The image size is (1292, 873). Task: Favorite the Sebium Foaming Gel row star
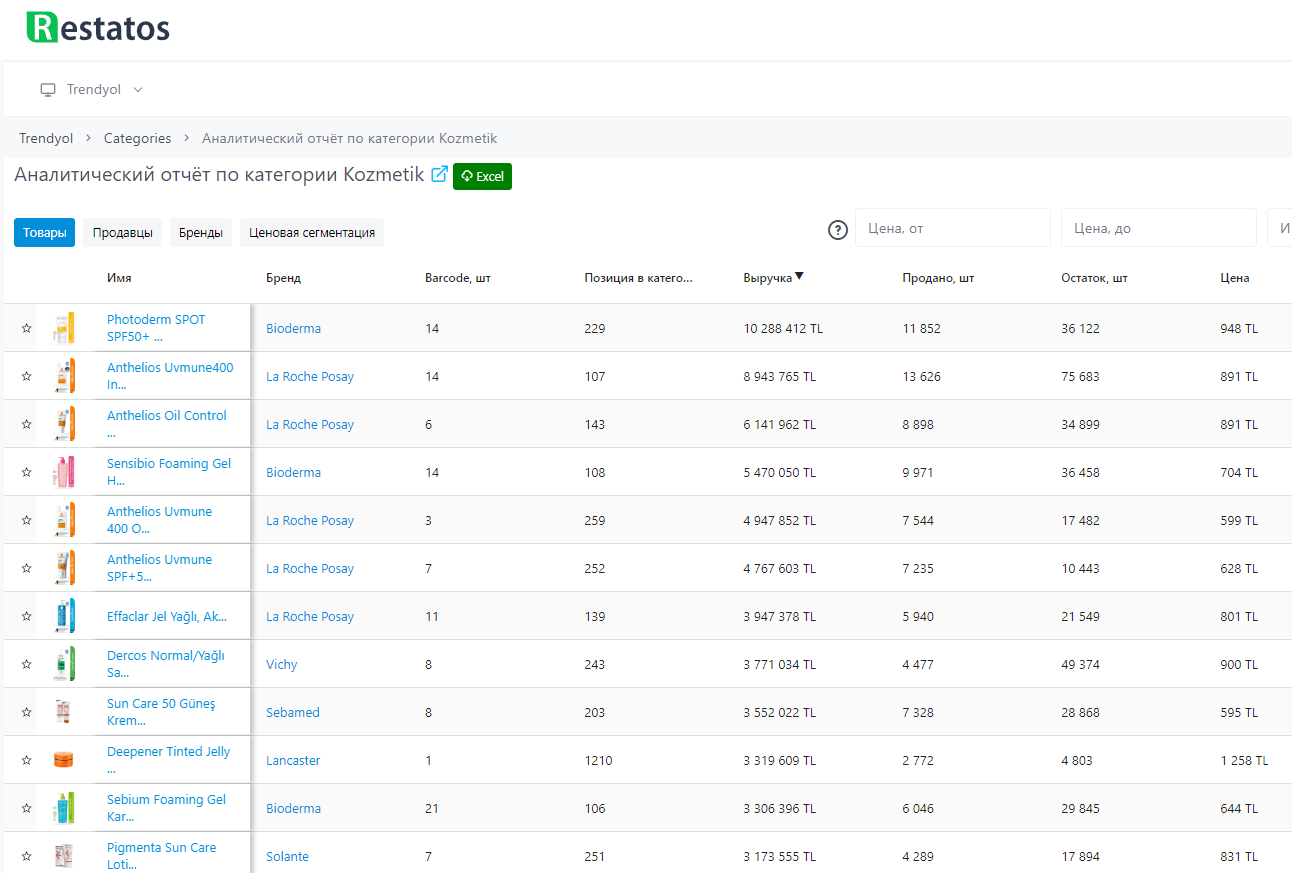pyautogui.click(x=26, y=808)
